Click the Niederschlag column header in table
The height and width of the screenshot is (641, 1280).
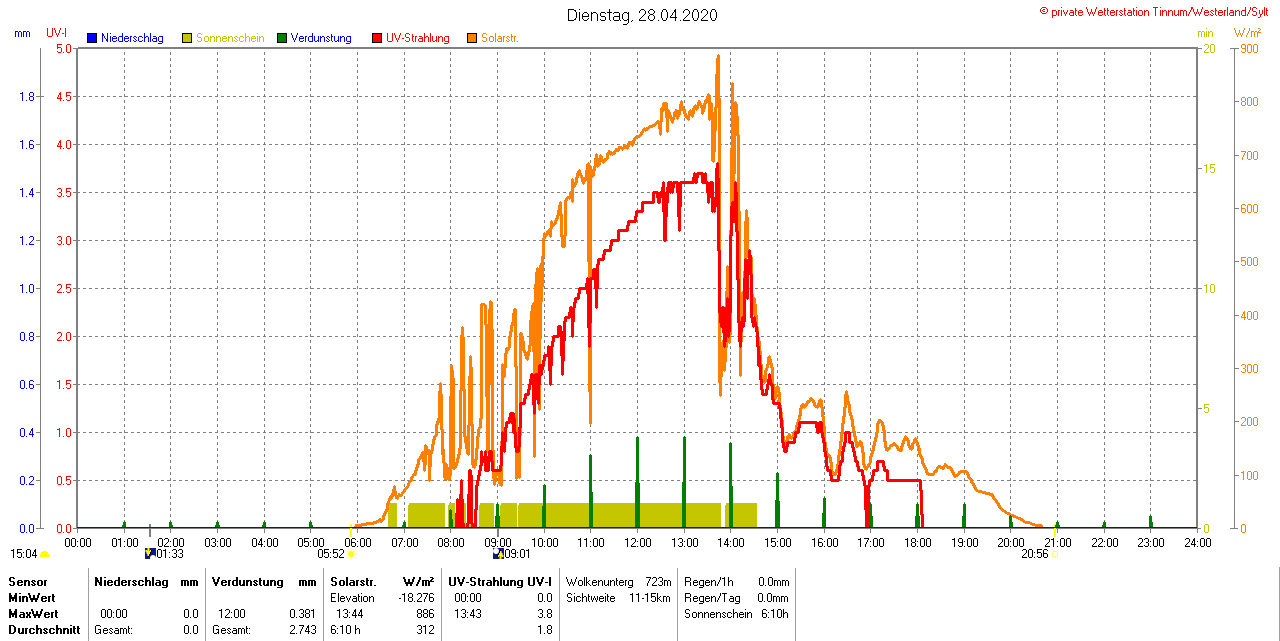131,582
